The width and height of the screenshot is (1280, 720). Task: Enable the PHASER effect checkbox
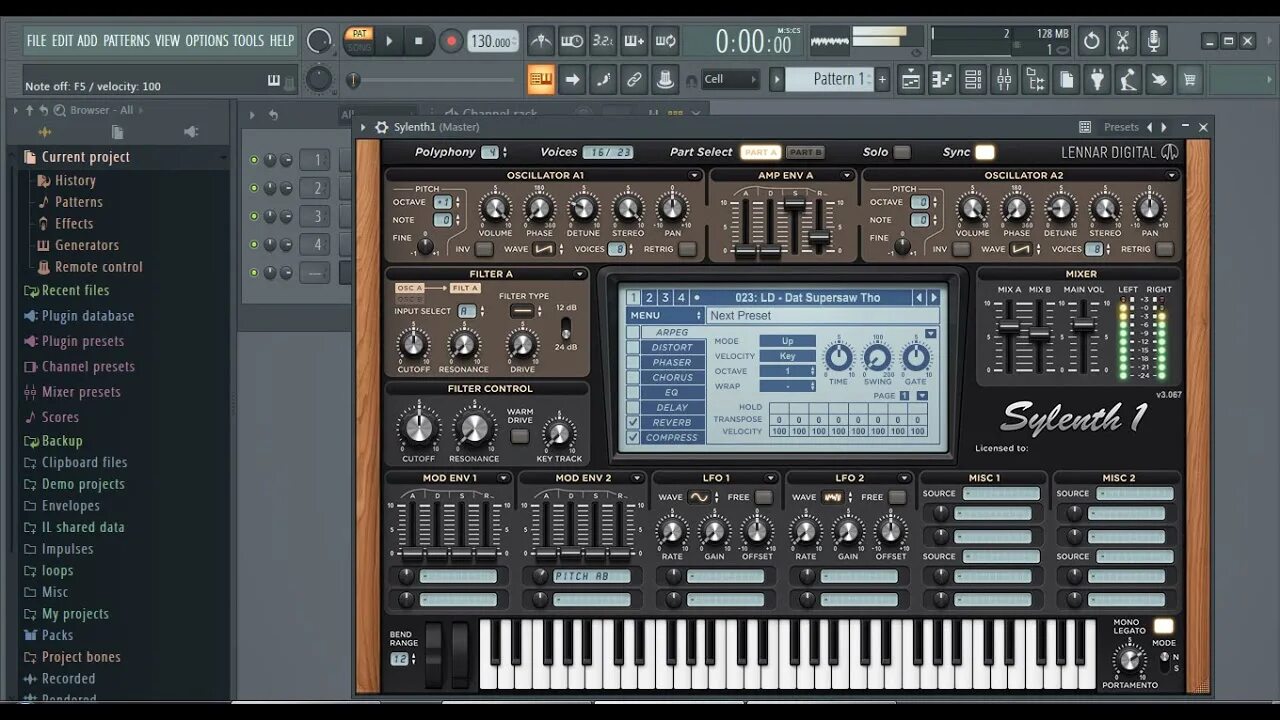[632, 362]
